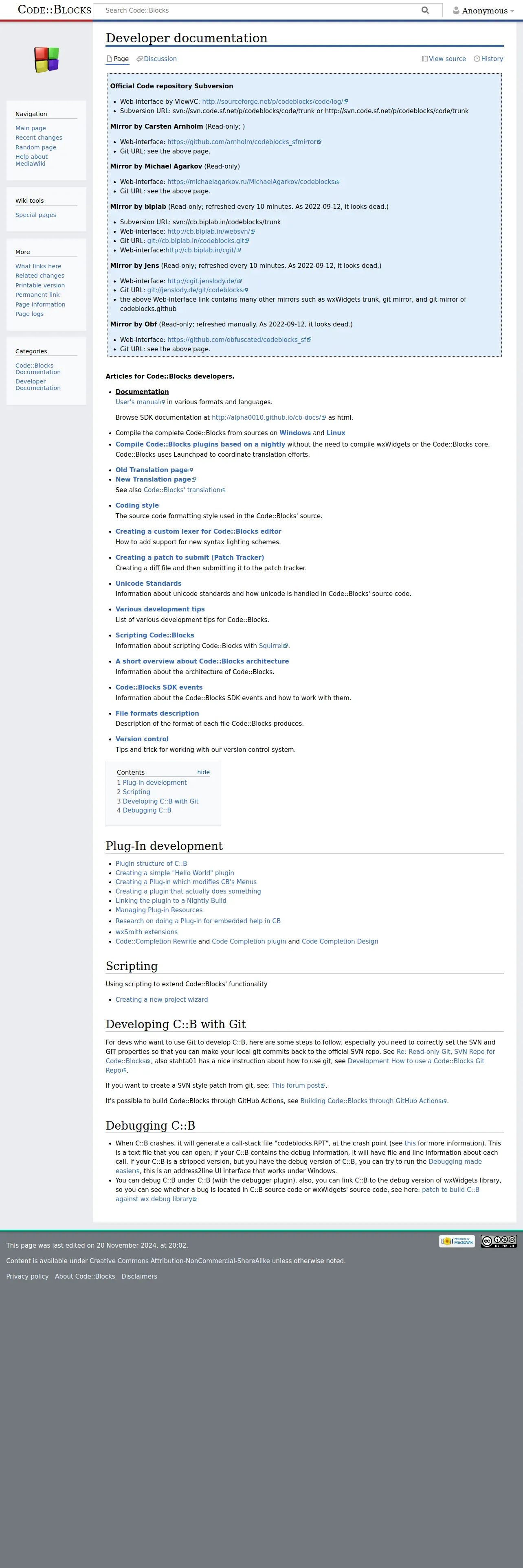Viewport: 523px width, 1568px height.
Task: Open Page information link
Action: (40, 304)
